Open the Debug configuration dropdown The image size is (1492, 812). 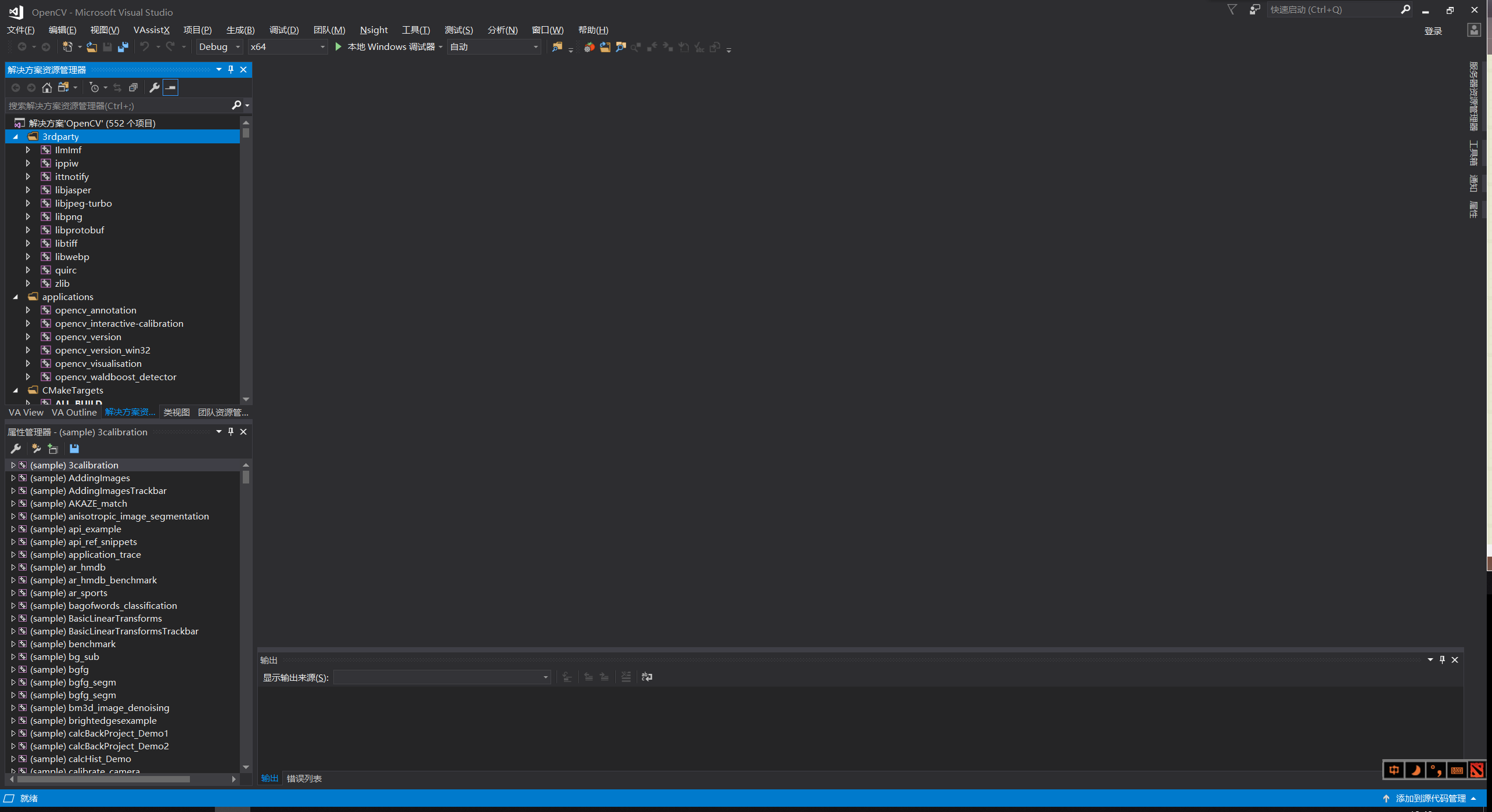(x=219, y=47)
